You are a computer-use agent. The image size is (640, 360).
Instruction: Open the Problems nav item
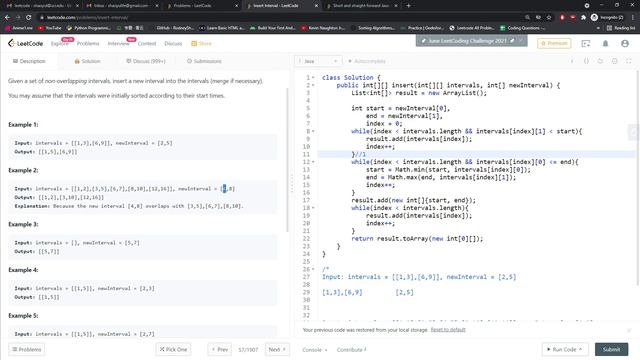[88, 44]
